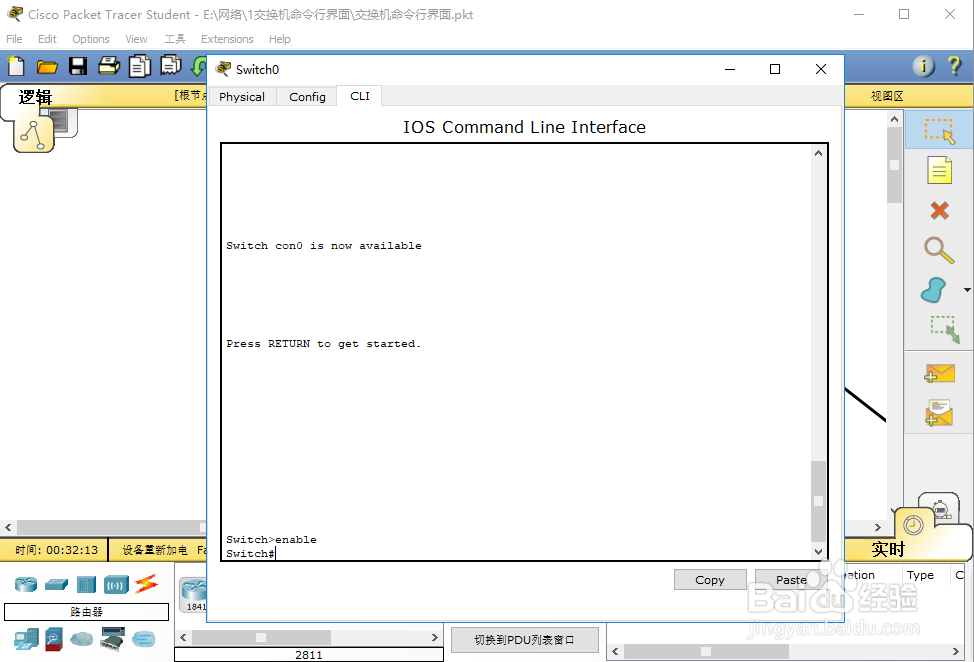Click the 2811 device model label
974x662 pixels.
[x=309, y=655]
